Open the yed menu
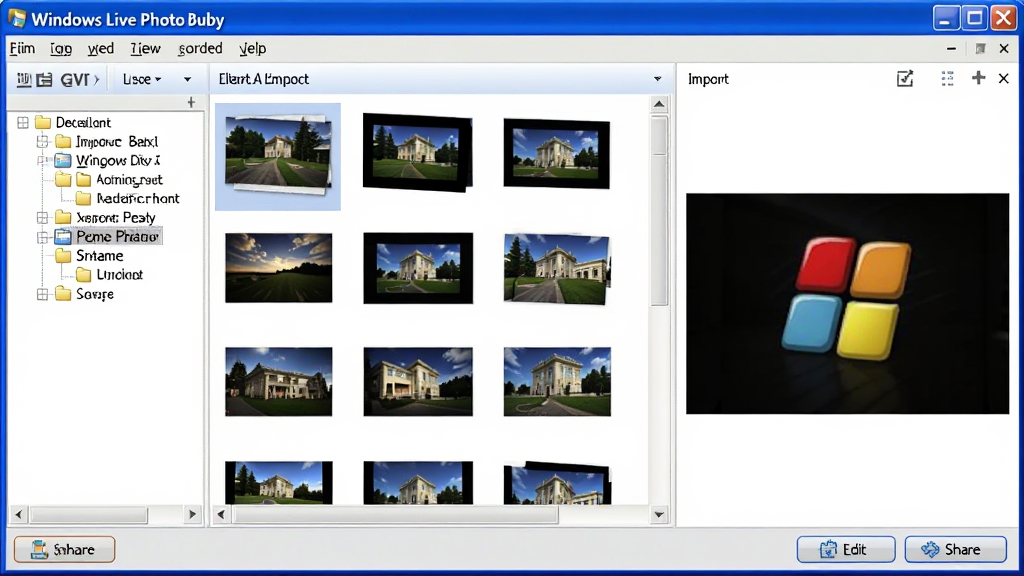 point(101,48)
